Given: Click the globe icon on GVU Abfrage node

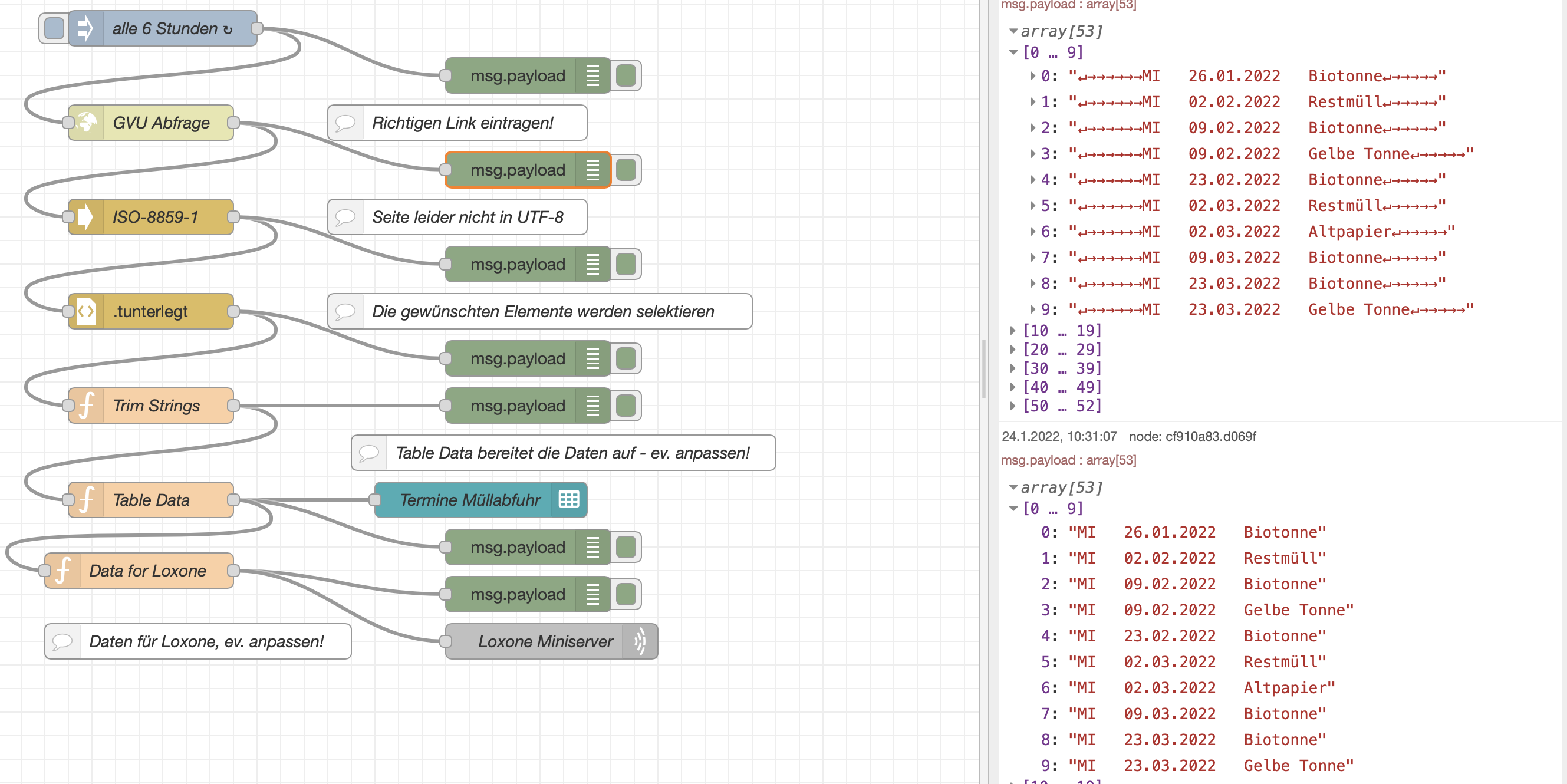Looking at the screenshot, I should (87, 123).
